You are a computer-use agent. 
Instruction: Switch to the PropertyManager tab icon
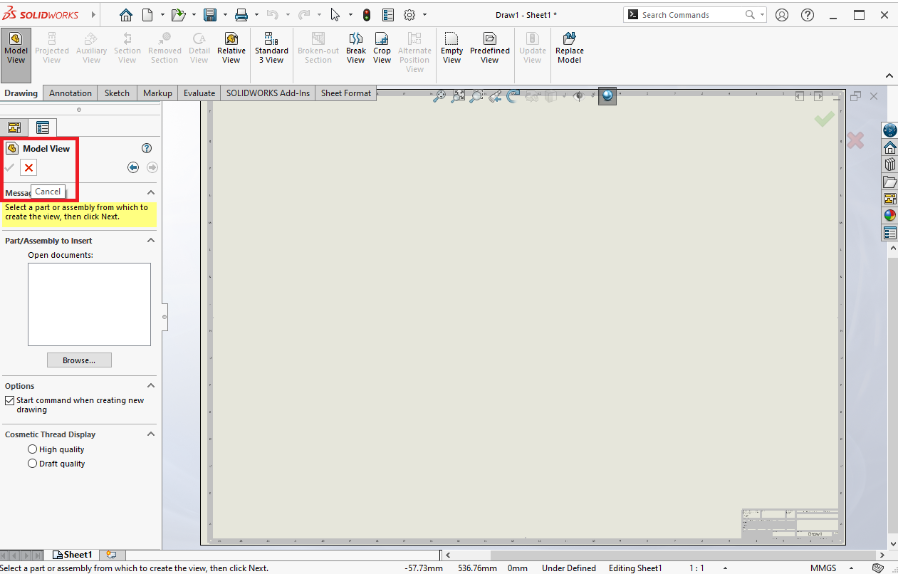tap(42, 127)
